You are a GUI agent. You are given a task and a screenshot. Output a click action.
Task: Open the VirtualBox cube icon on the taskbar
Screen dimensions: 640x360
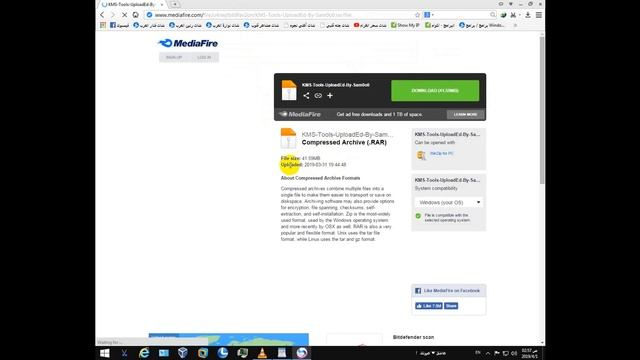coord(183,353)
